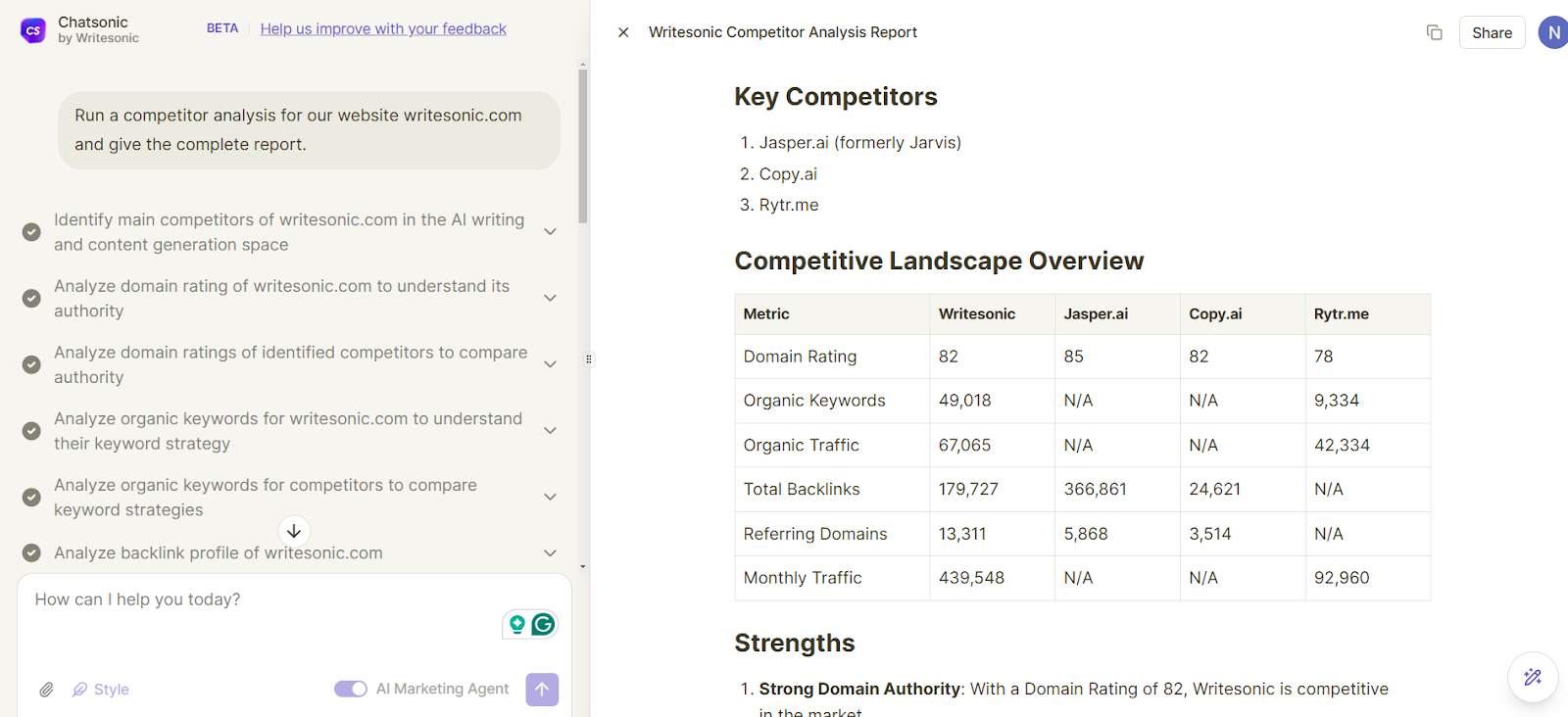1568x717 pixels.
Task: Click the attach file paperclip icon
Action: [x=46, y=690]
